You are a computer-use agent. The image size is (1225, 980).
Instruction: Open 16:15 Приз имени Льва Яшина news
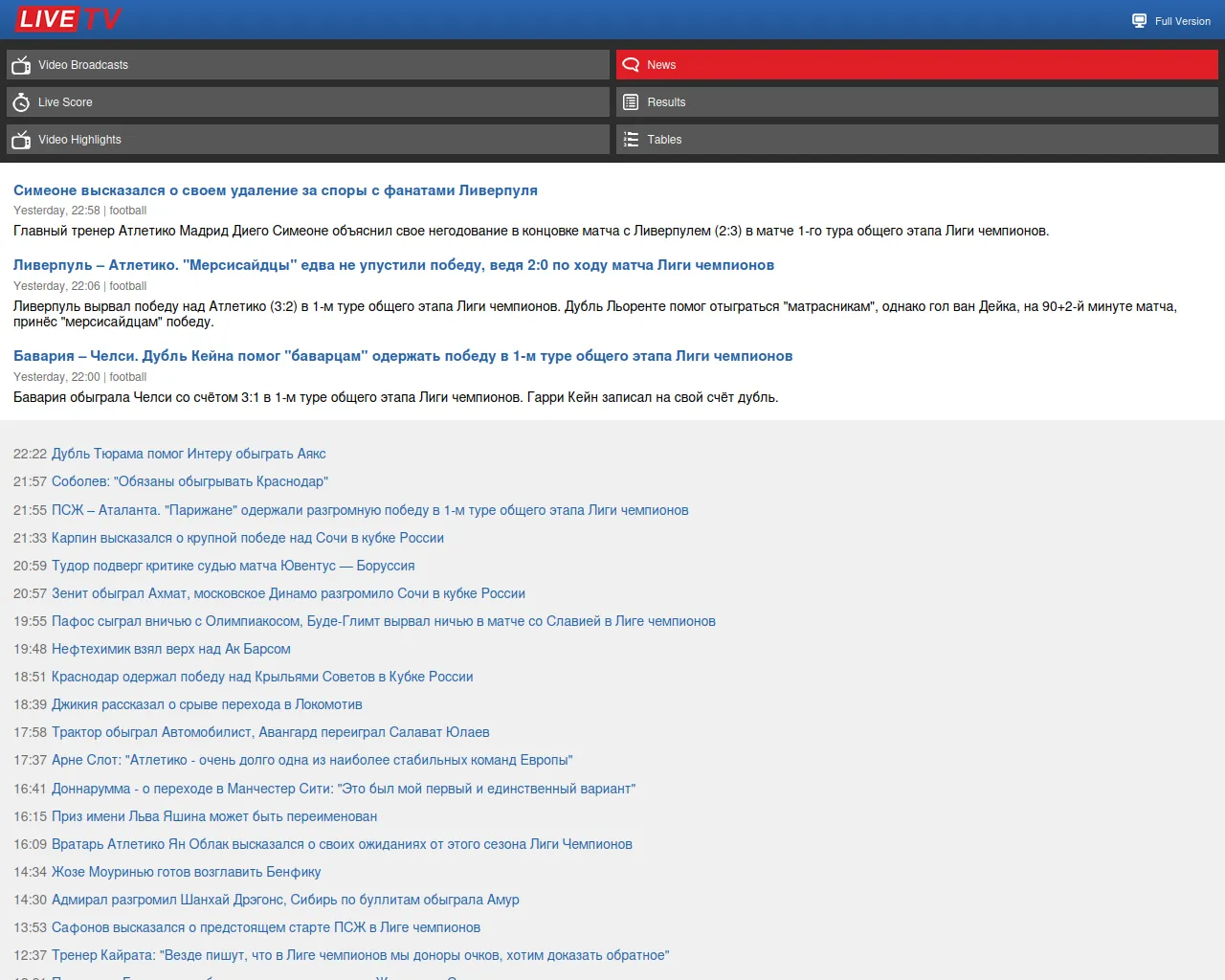point(214,816)
